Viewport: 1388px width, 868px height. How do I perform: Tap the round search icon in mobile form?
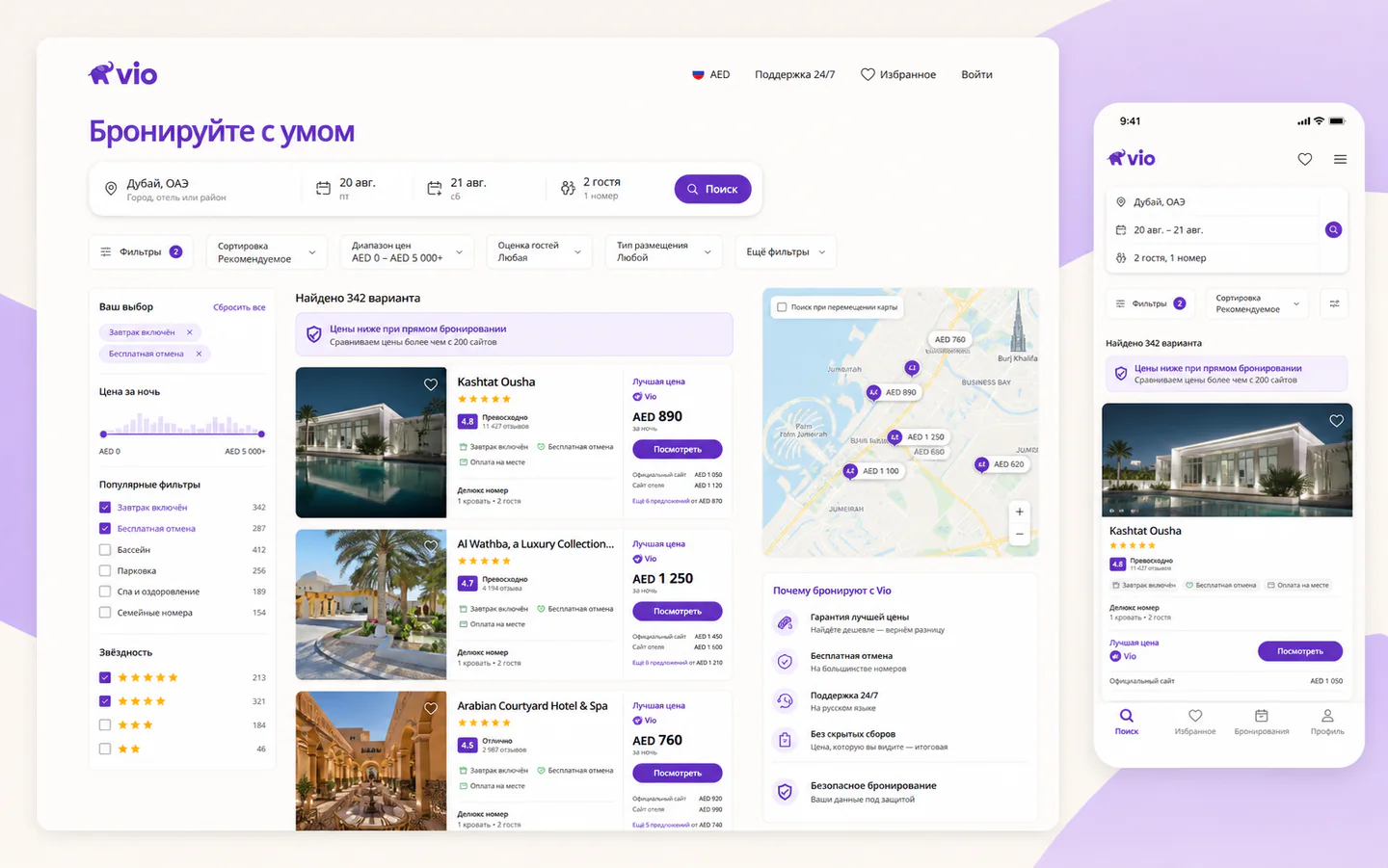pos(1333,229)
